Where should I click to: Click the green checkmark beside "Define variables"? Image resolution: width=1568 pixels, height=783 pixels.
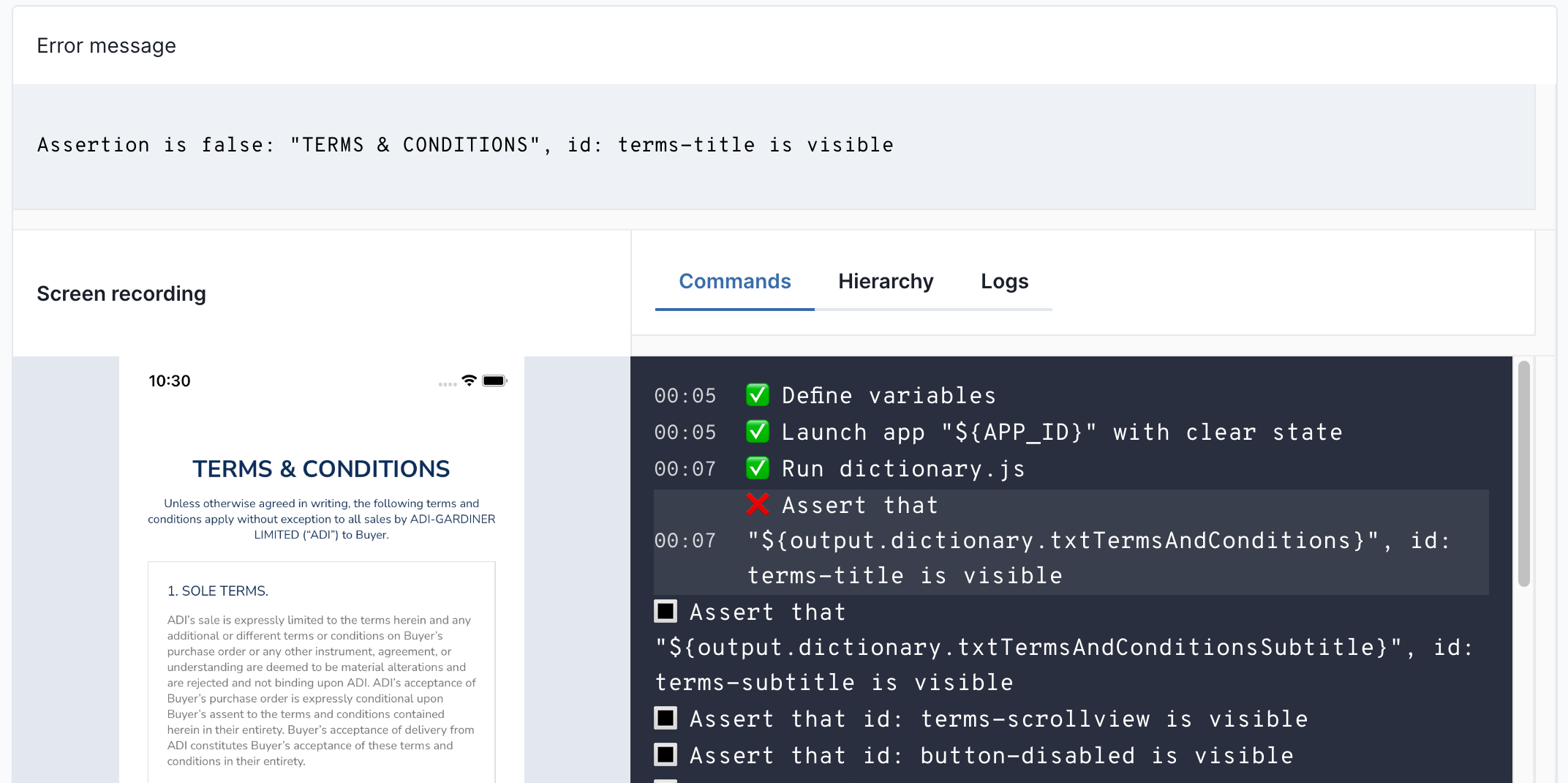[757, 395]
